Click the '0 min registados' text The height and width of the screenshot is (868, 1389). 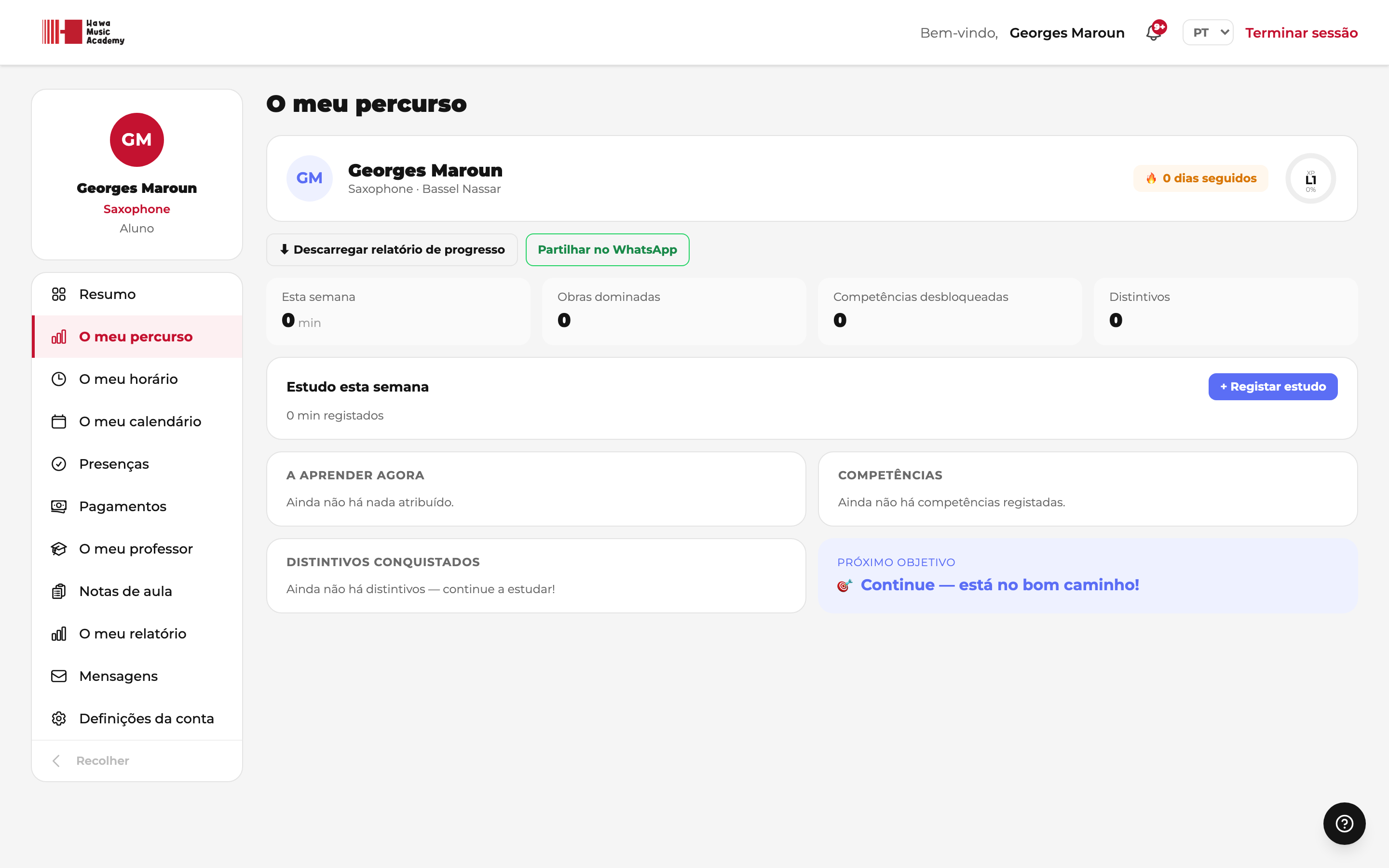click(335, 416)
